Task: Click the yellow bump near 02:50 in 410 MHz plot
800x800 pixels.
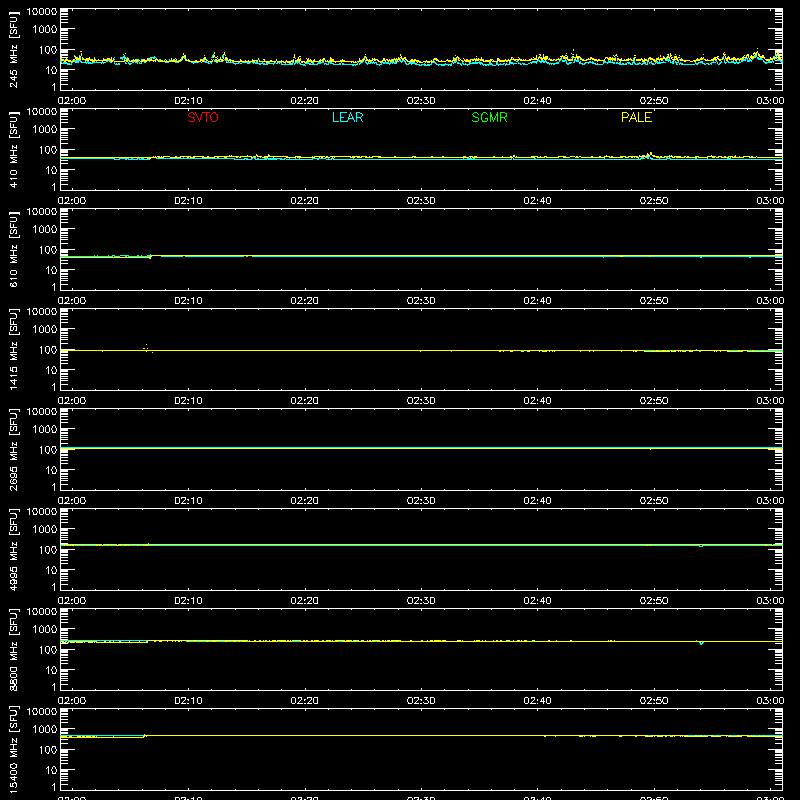Action: [649, 155]
